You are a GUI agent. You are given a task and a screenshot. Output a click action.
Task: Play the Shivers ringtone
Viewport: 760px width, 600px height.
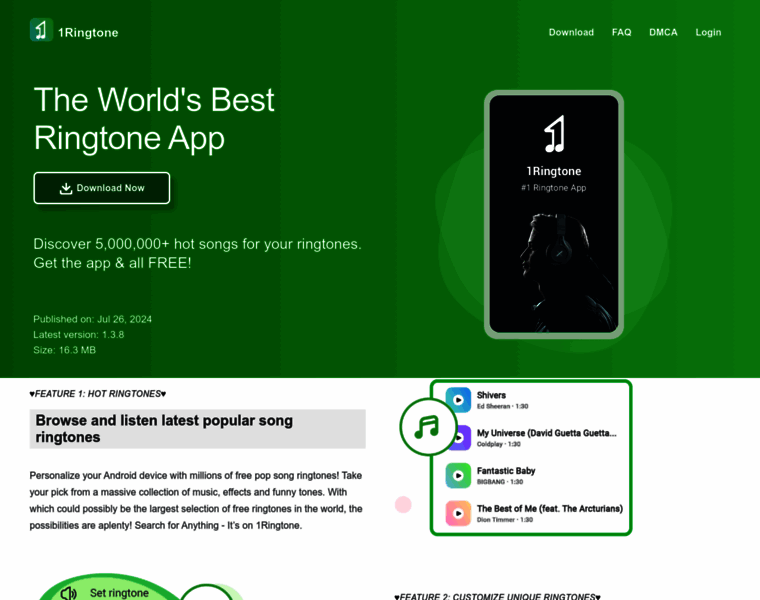click(458, 400)
